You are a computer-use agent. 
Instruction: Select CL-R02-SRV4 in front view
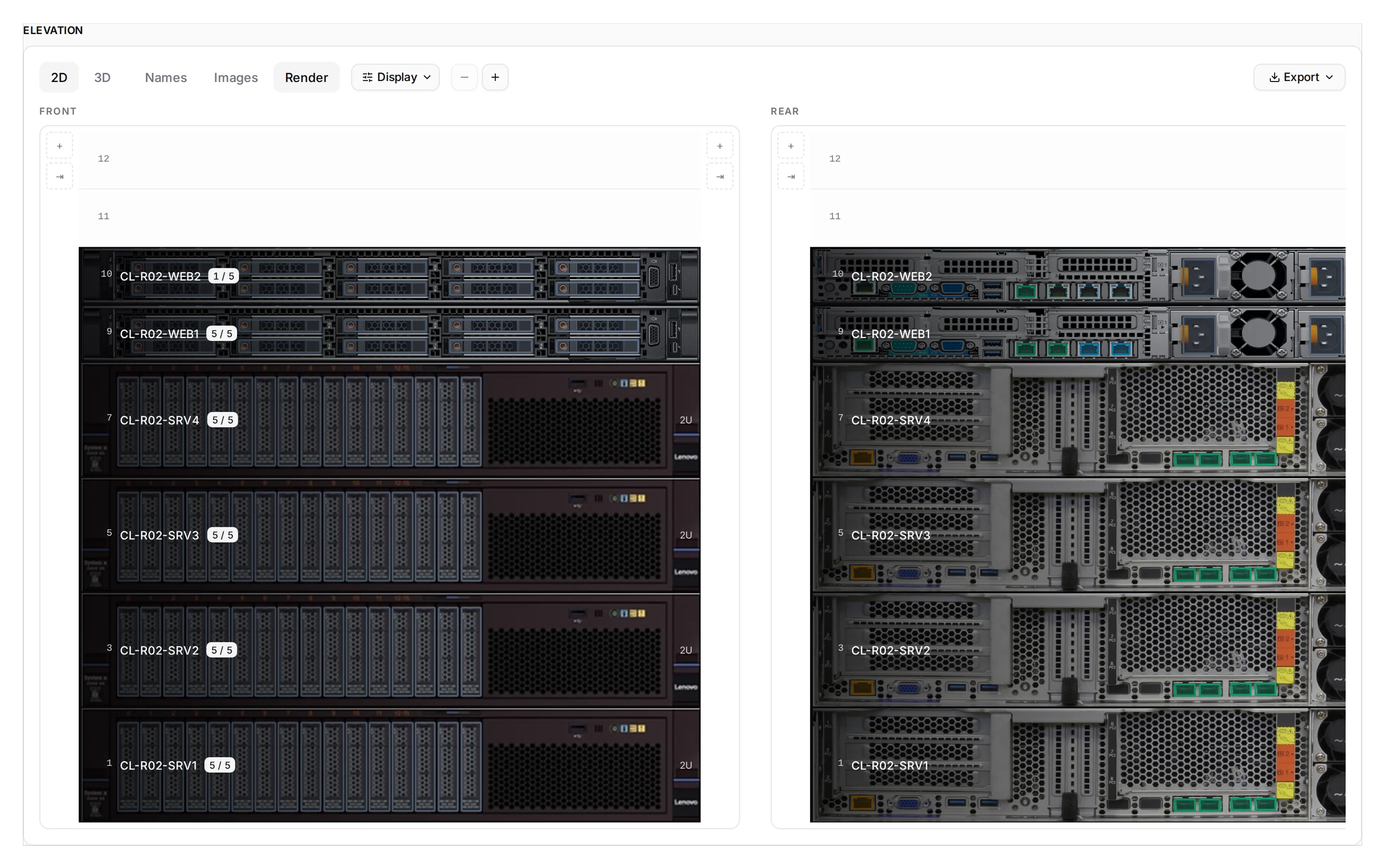(x=389, y=420)
